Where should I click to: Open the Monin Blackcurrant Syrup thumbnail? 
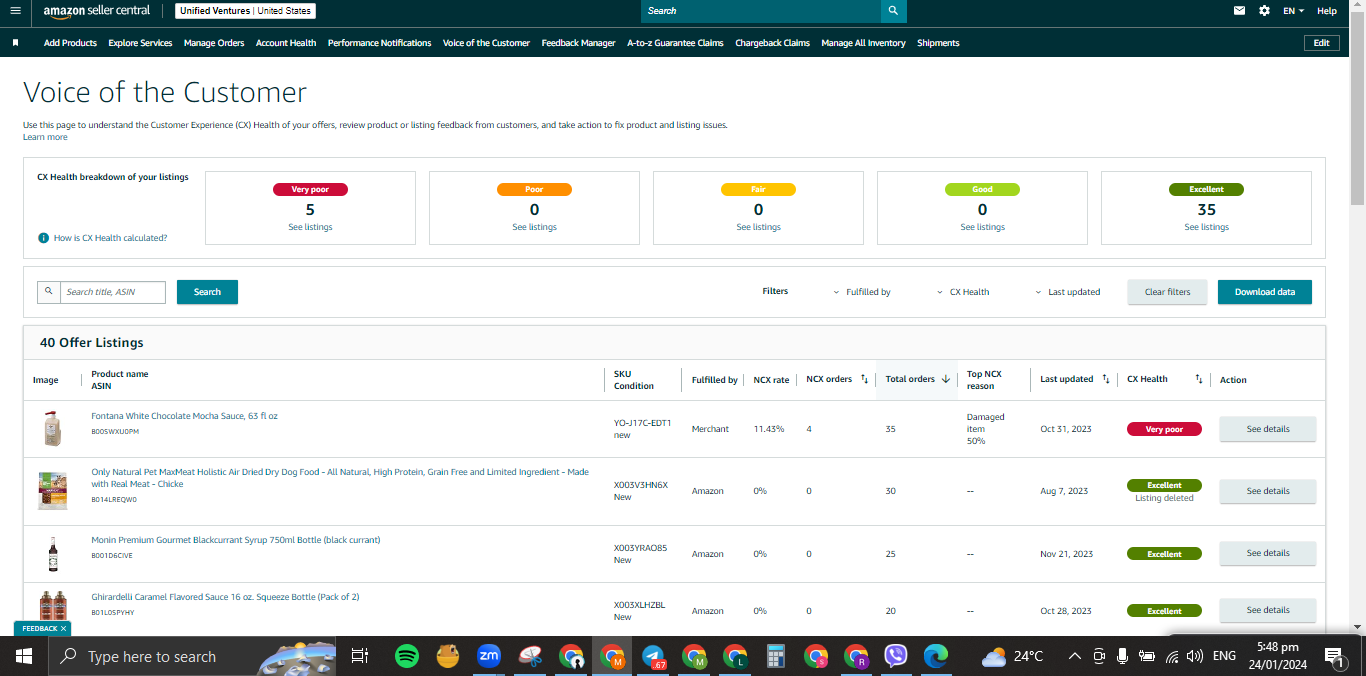53,553
